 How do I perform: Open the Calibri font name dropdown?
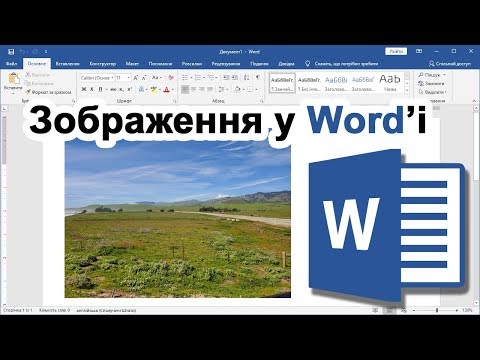click(x=112, y=78)
